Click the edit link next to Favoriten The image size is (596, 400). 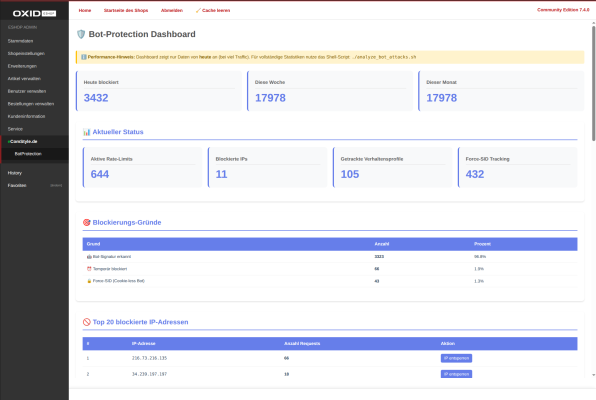pyautogui.click(x=56, y=186)
